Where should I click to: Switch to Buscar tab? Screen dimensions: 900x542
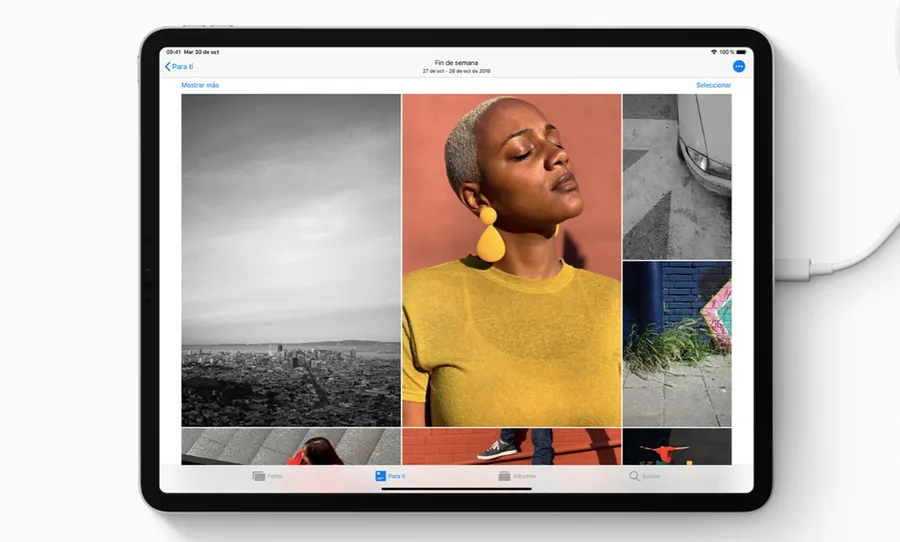(645, 476)
